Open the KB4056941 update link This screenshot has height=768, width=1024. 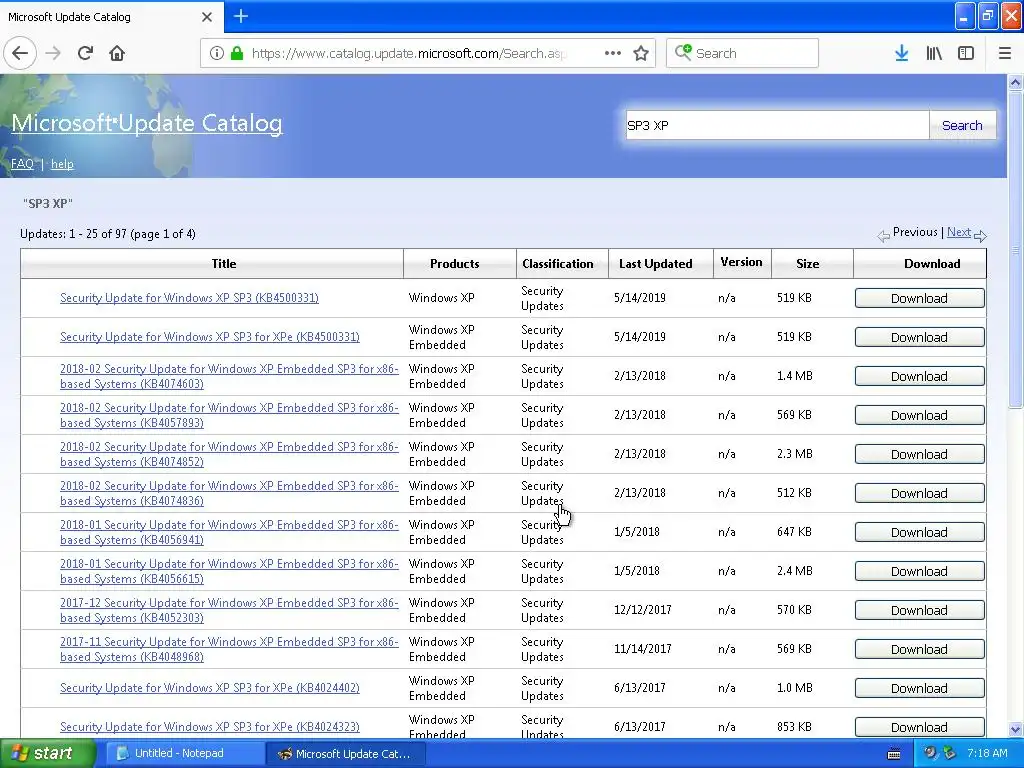pos(229,532)
